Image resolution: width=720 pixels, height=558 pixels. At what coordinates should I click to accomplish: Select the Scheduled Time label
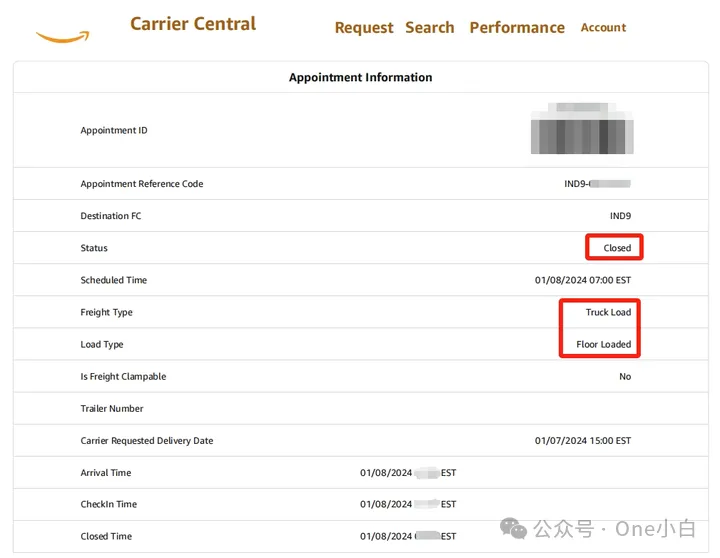pyautogui.click(x=113, y=280)
